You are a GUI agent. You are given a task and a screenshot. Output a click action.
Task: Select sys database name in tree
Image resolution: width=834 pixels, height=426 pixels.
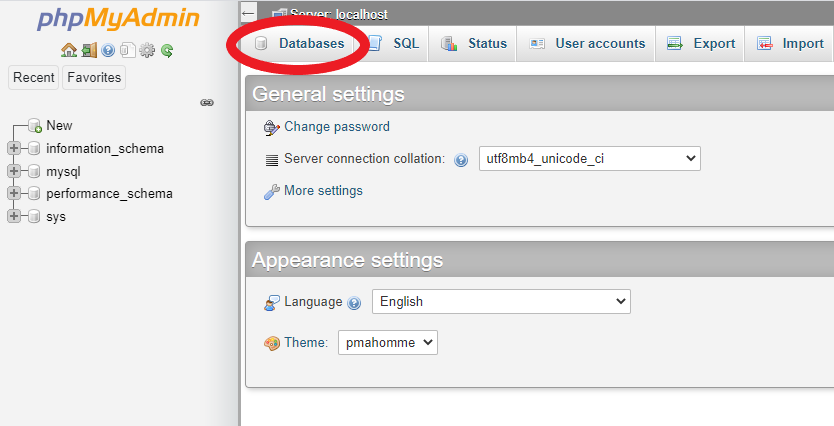(56, 216)
